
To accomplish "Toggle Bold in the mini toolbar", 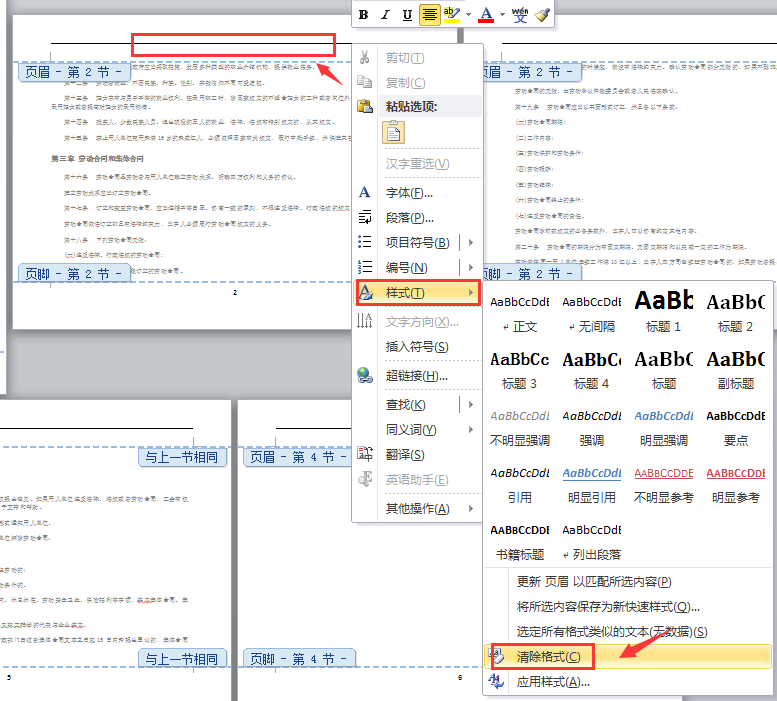I will click(x=363, y=15).
